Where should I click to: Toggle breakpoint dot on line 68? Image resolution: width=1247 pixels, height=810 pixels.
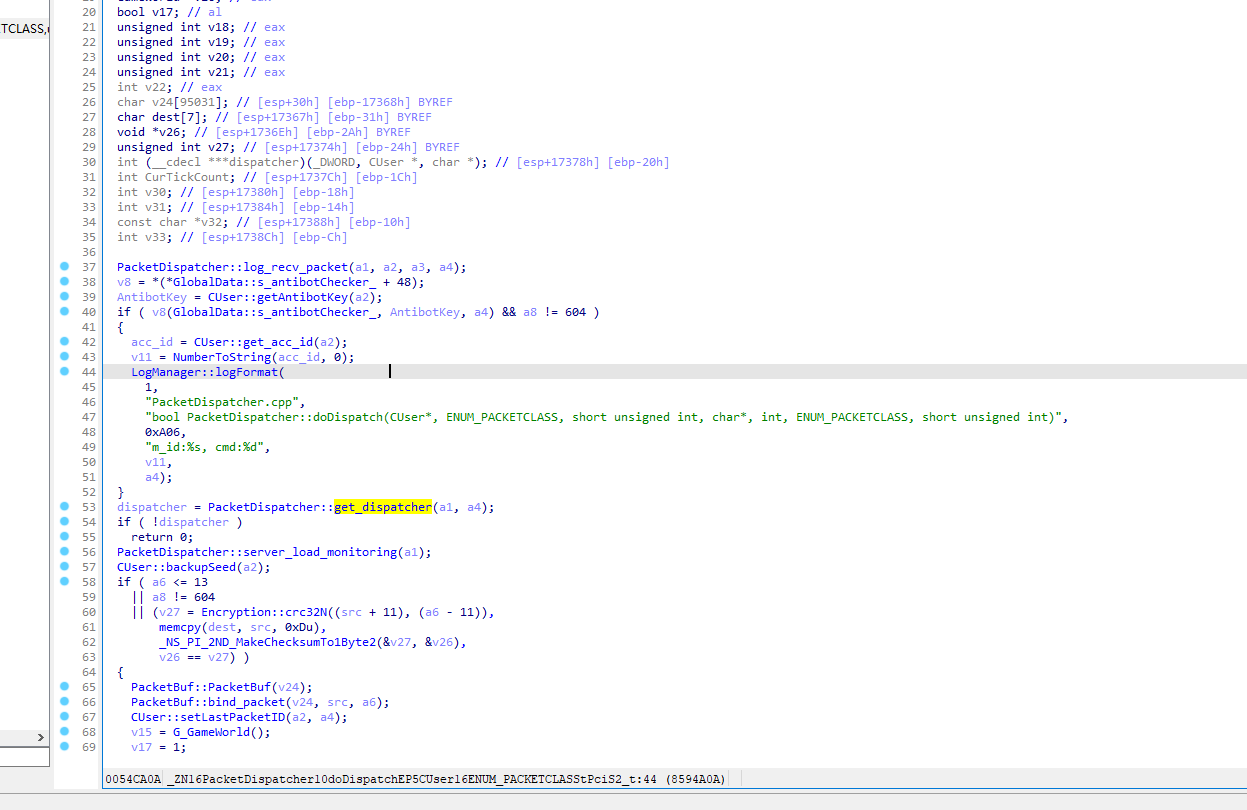(65, 732)
